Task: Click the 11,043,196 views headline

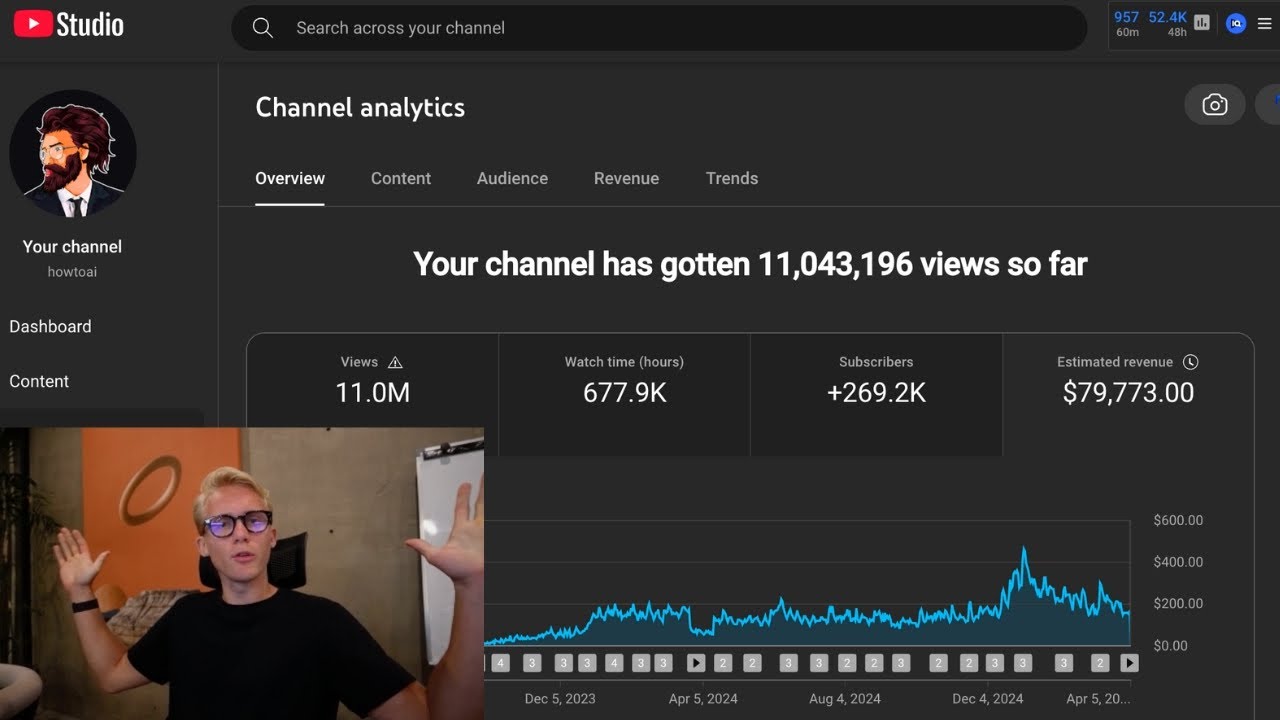Action: (750, 264)
